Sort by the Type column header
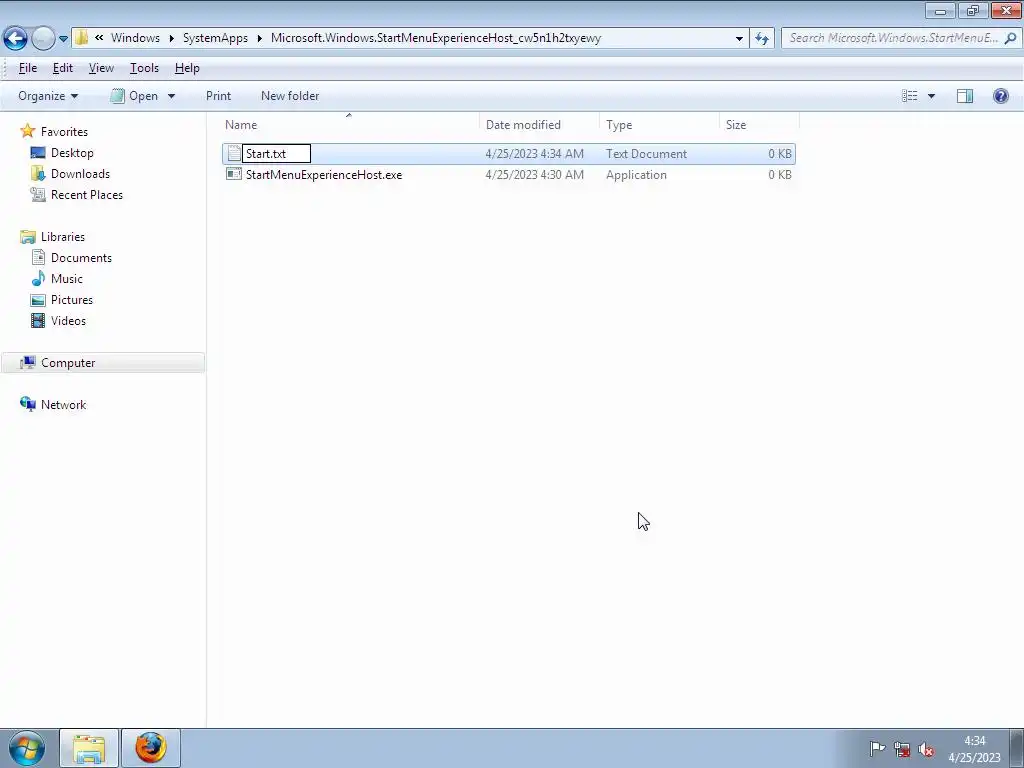Image resolution: width=1024 pixels, height=768 pixels. click(x=660, y=125)
